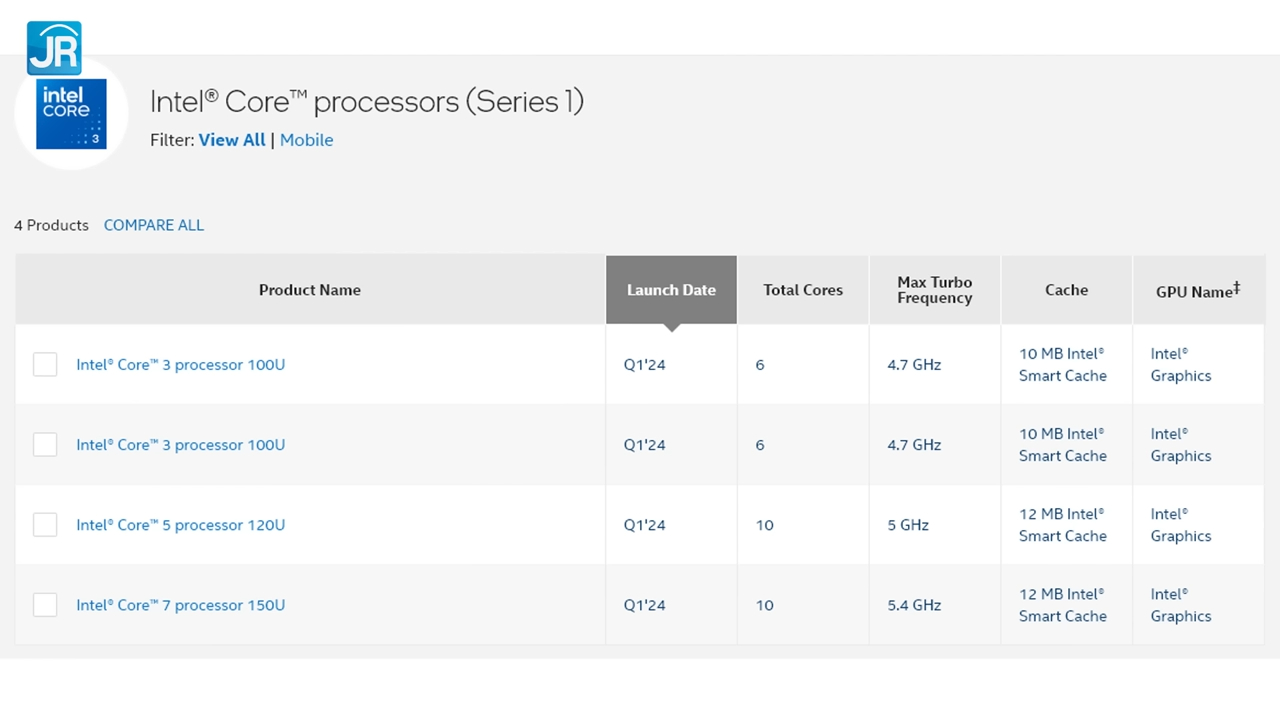Check the first Intel Core 3 processor 100U checkbox
Viewport: 1280px width, 720px height.
tap(44, 364)
